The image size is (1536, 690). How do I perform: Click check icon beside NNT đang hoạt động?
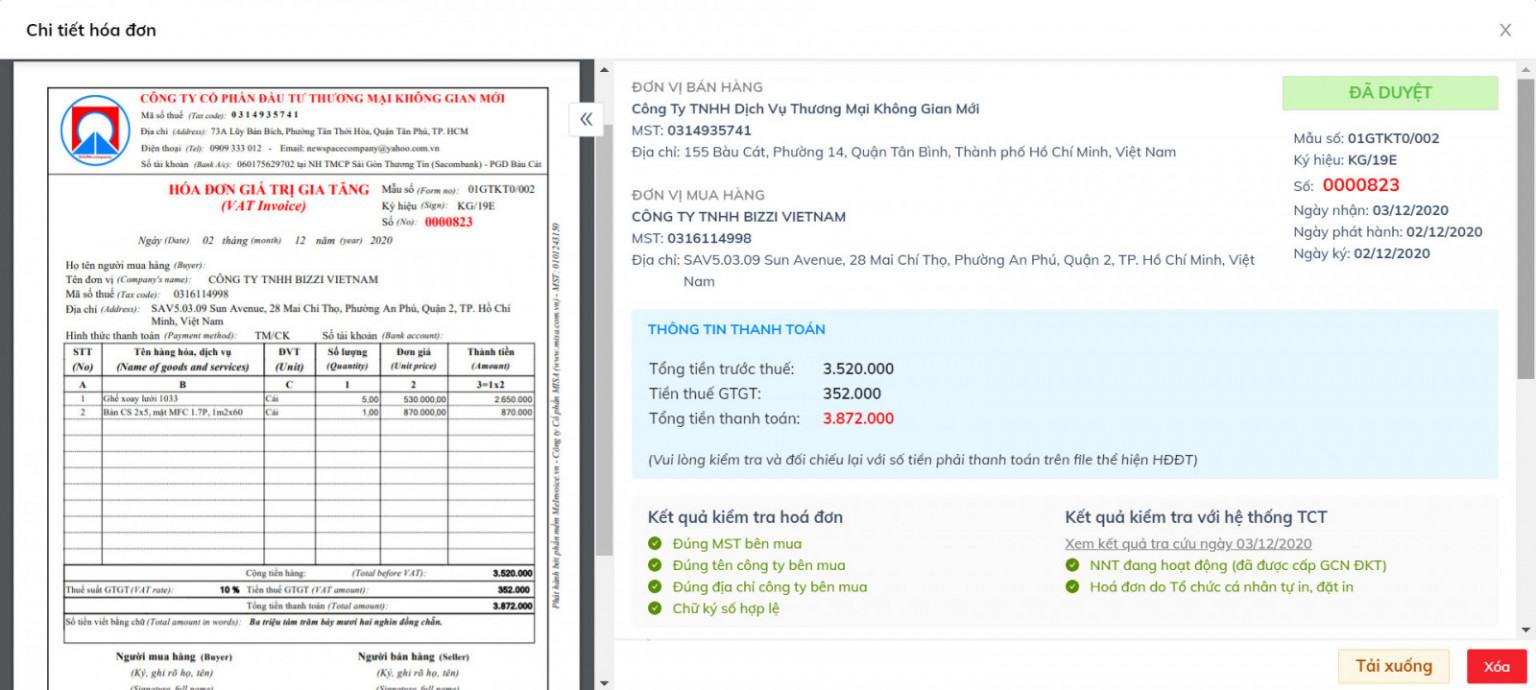point(1072,565)
